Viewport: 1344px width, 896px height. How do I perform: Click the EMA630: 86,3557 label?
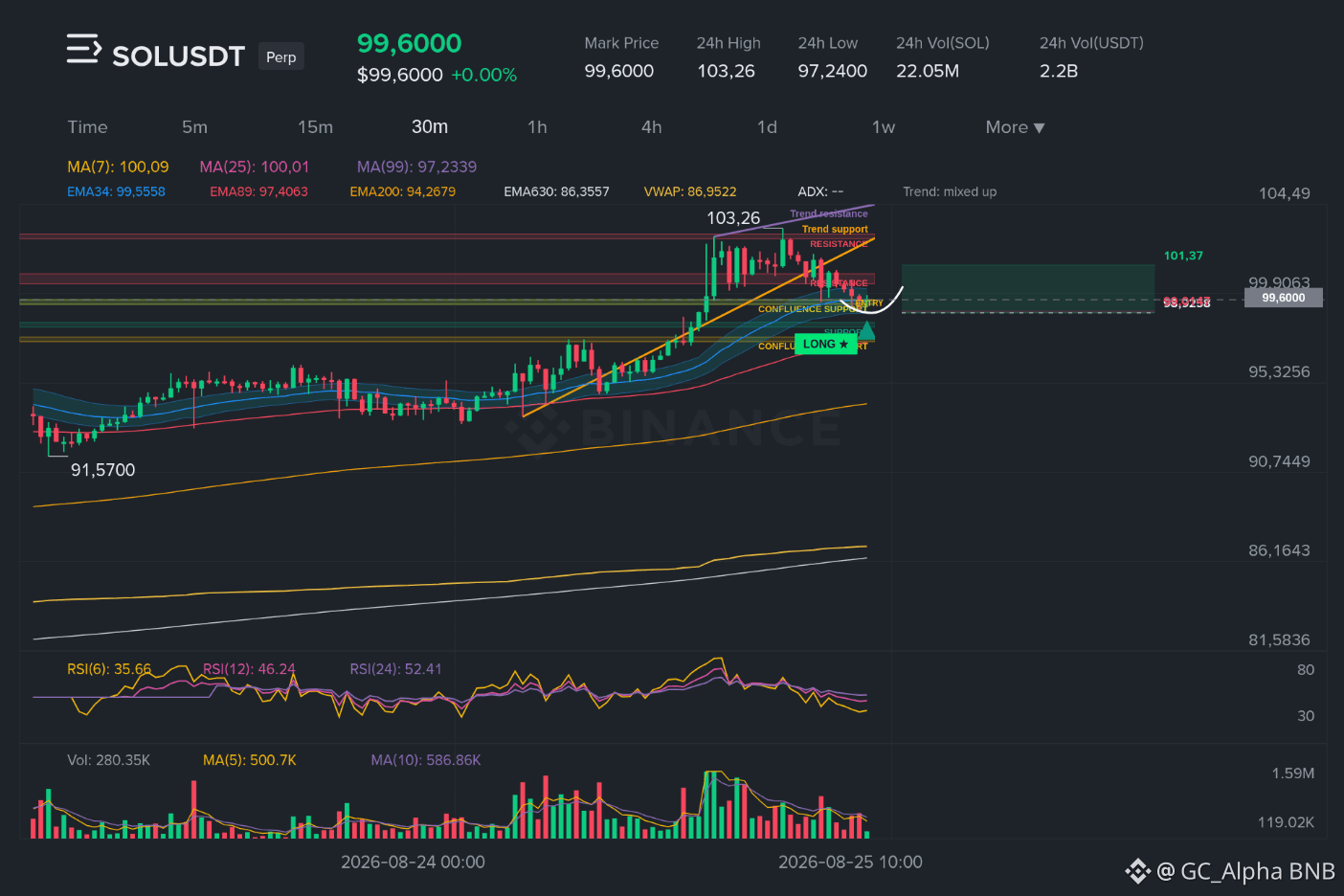click(556, 191)
